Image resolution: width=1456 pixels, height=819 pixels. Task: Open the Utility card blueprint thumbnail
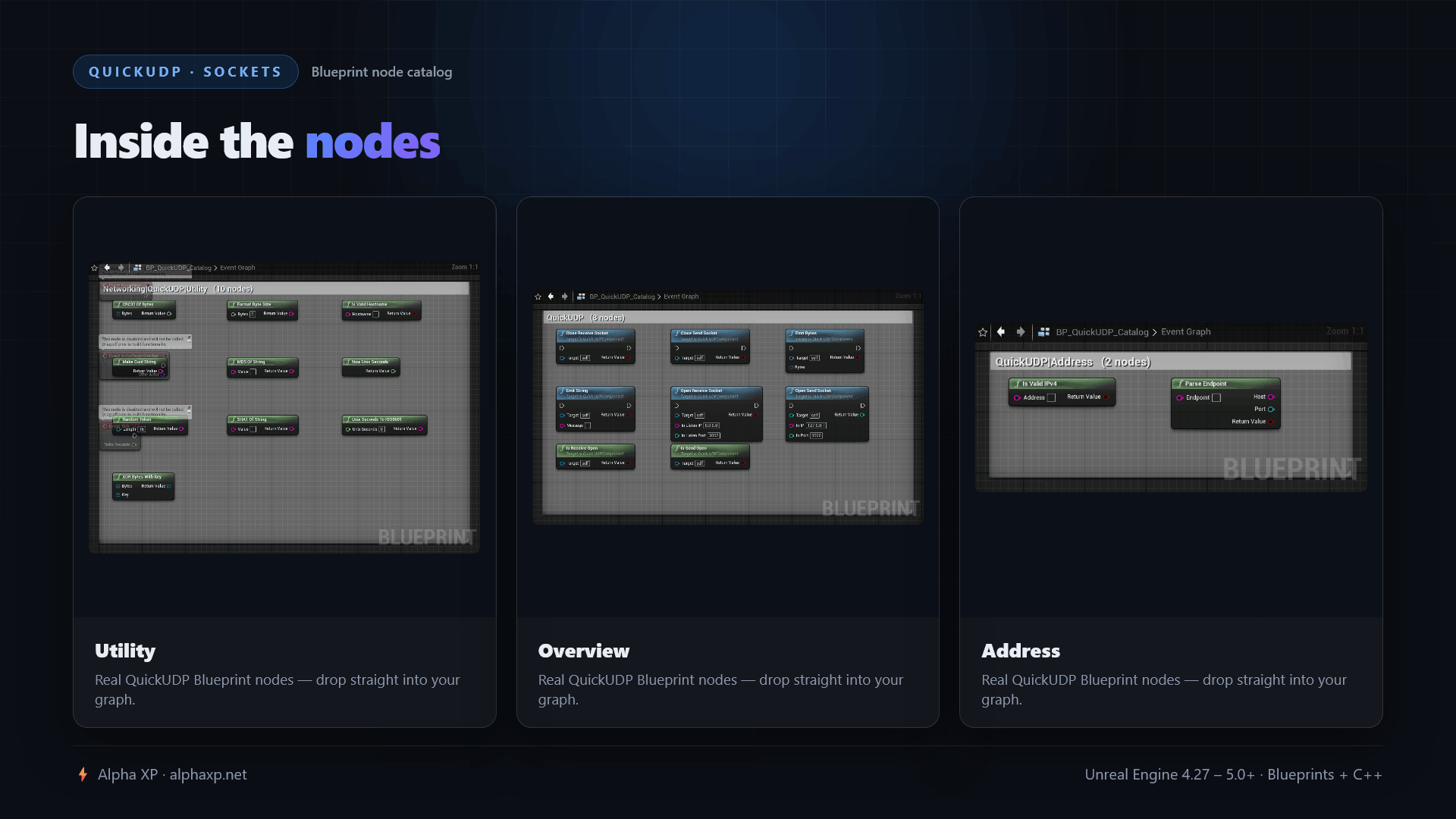pos(284,407)
